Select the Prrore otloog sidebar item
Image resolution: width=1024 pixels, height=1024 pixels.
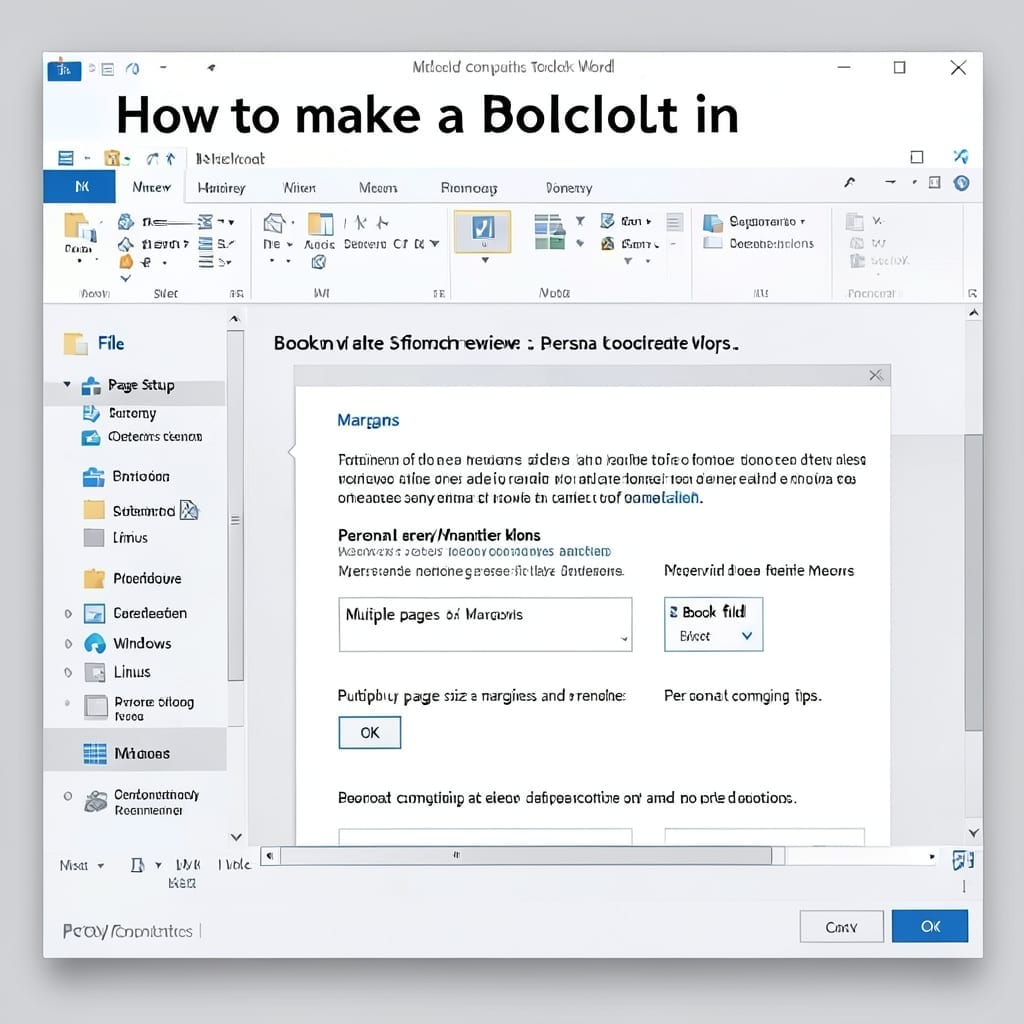139,708
